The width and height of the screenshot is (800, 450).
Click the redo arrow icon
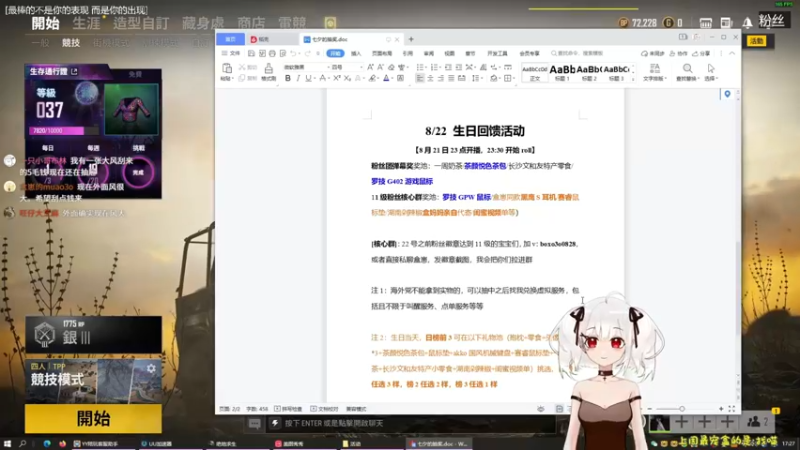click(307, 54)
